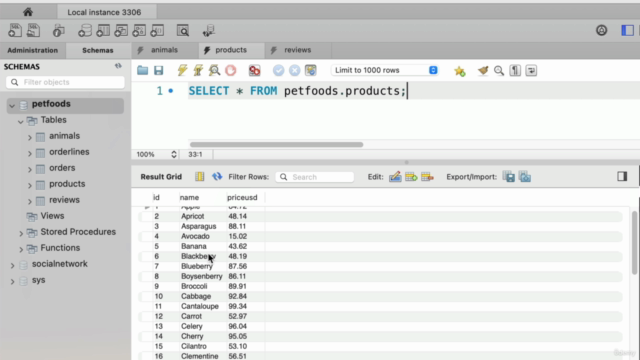Click the Filter objects search field
The image size is (640, 360).
tap(65, 82)
